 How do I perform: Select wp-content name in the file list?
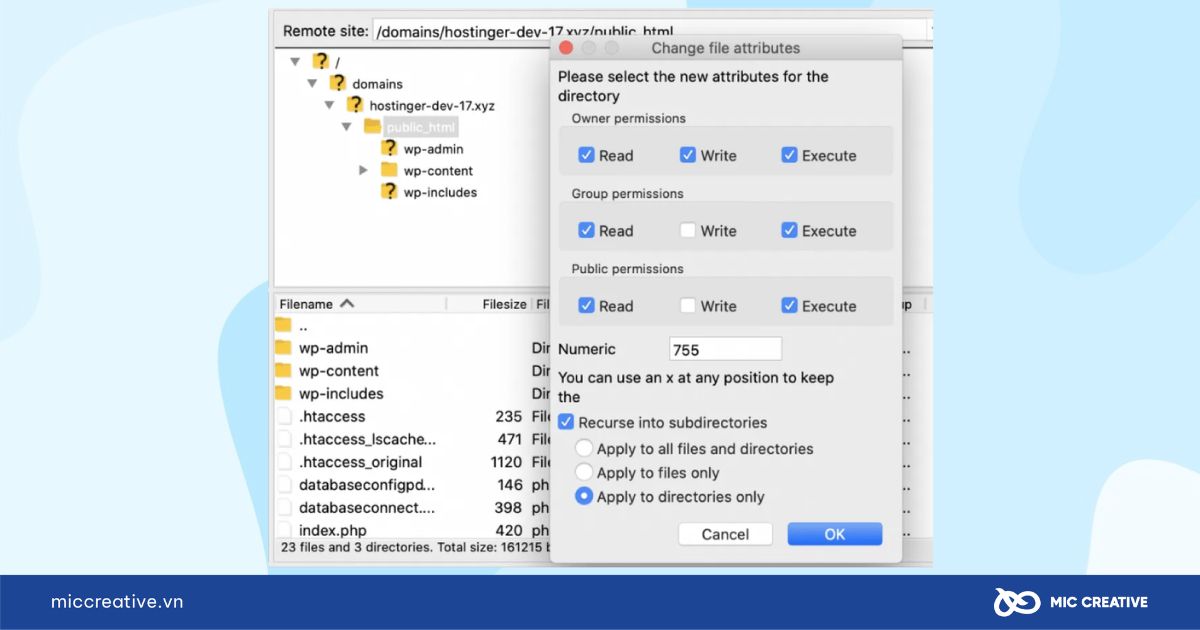pos(338,371)
